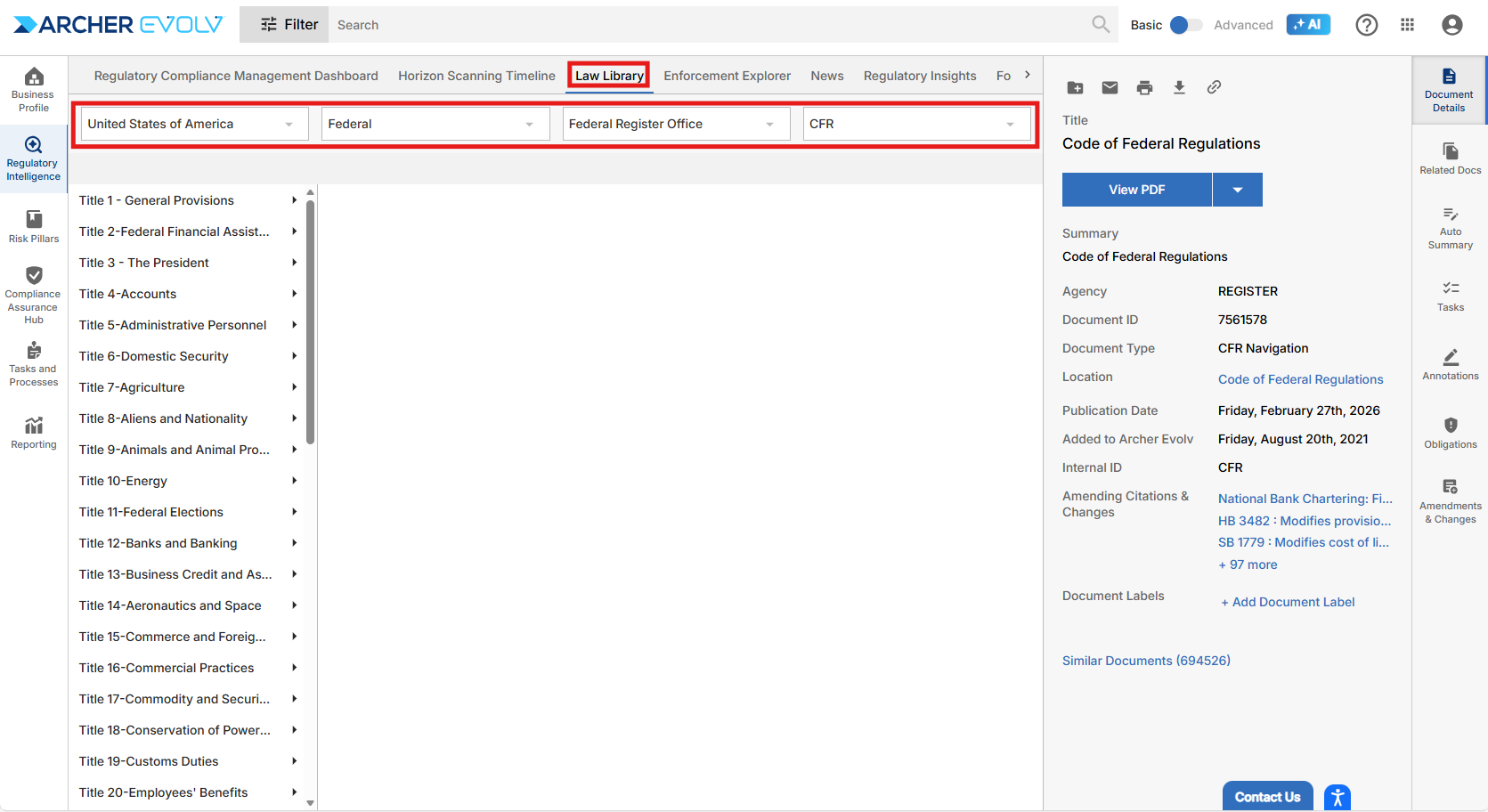Click the title list vertical scrollbar

click(x=310, y=321)
